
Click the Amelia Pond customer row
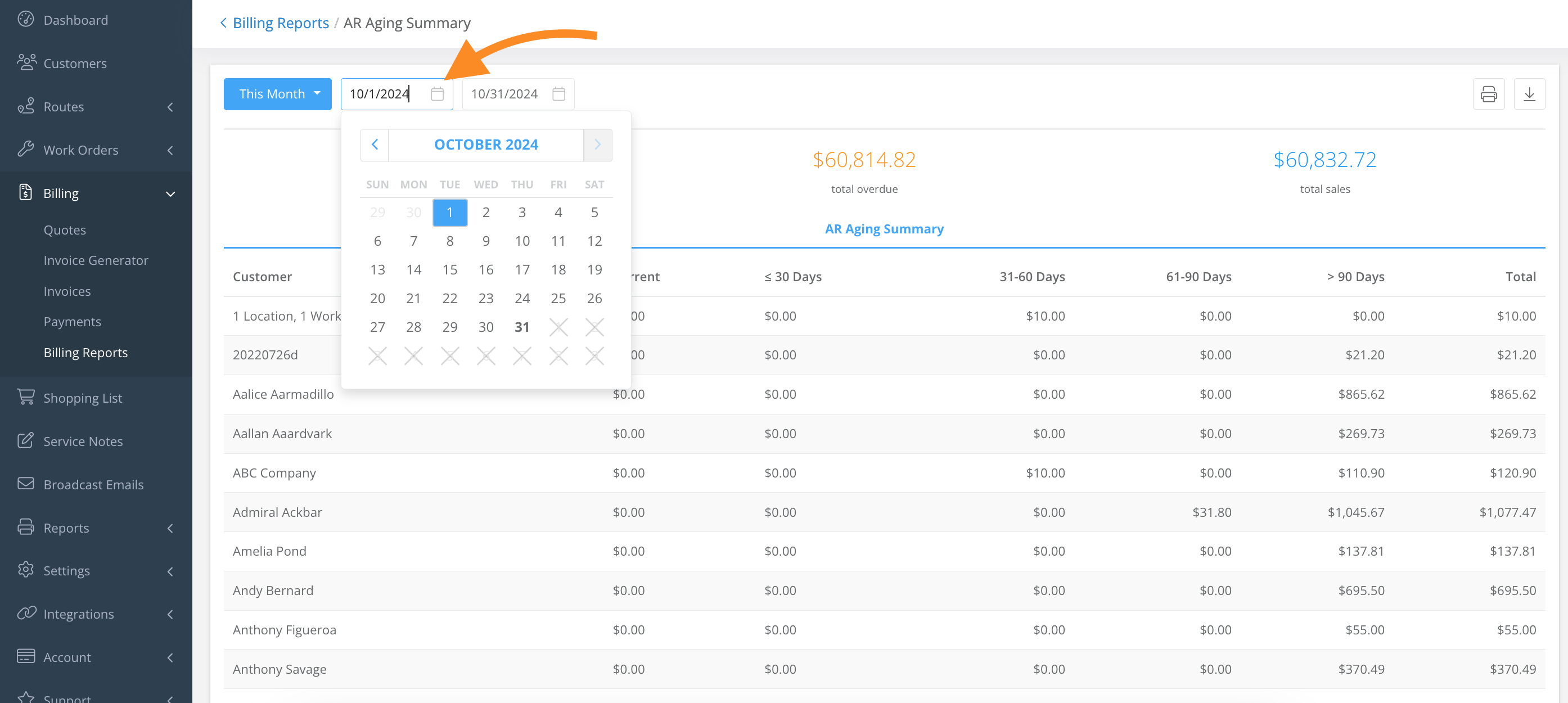pos(884,551)
